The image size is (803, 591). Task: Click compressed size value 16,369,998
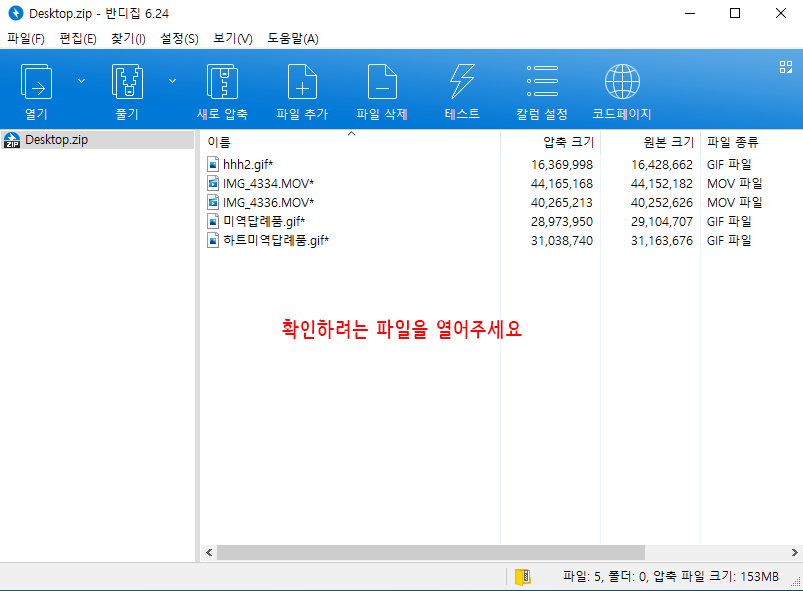tap(562, 164)
